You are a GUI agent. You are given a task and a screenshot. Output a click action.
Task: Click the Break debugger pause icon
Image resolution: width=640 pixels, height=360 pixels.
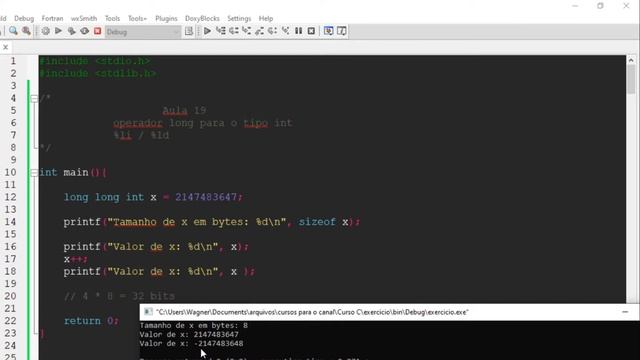coord(298,31)
